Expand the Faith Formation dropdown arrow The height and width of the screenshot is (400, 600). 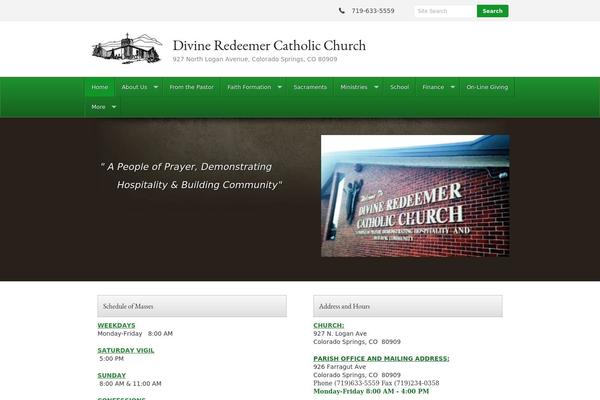[280, 87]
